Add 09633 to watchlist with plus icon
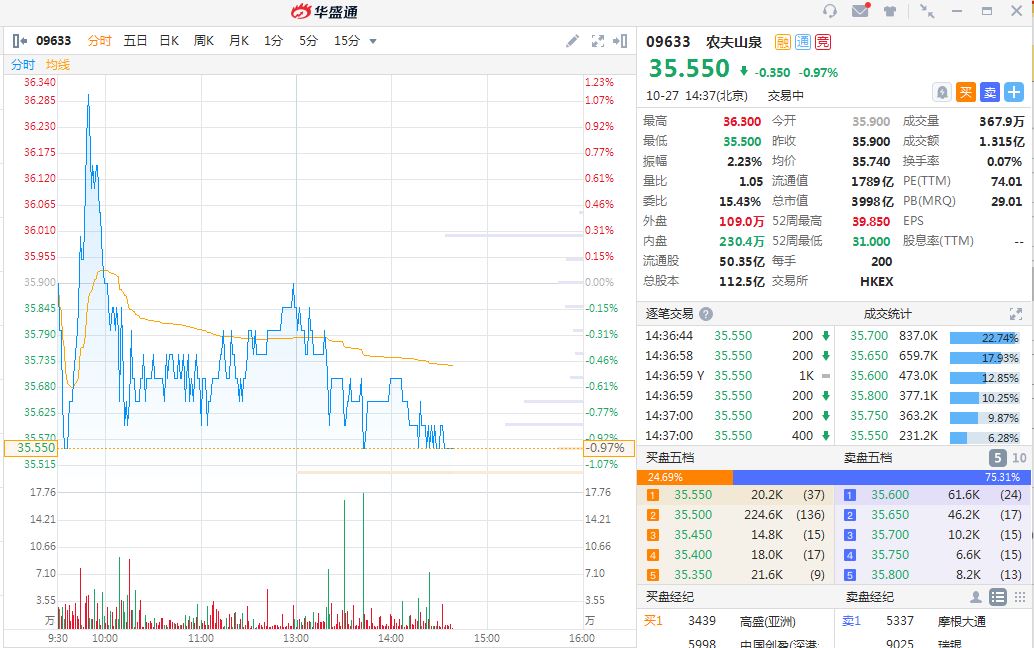 pos(1014,92)
